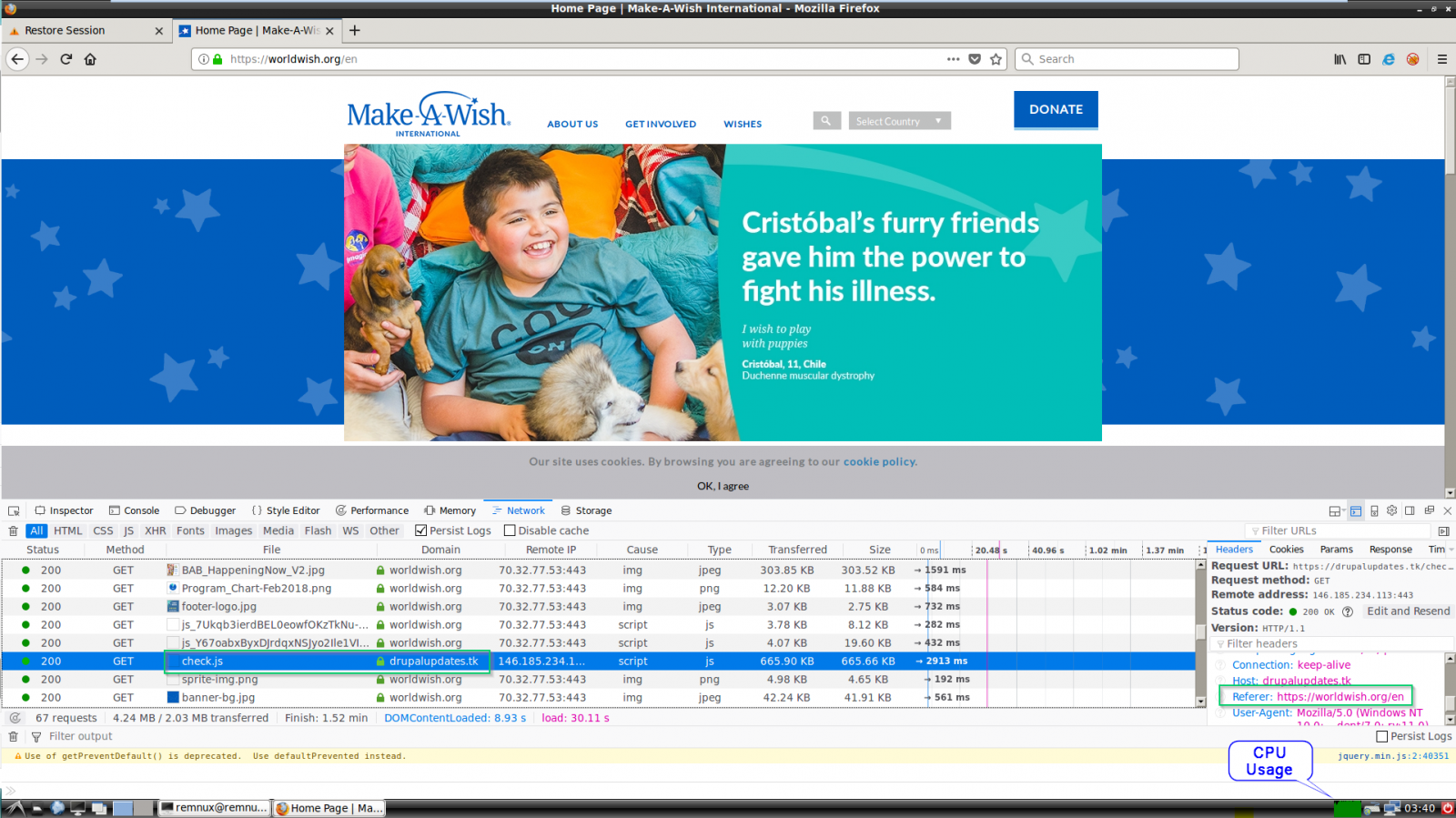Switch to the Console tab
1456x818 pixels.
click(134, 510)
